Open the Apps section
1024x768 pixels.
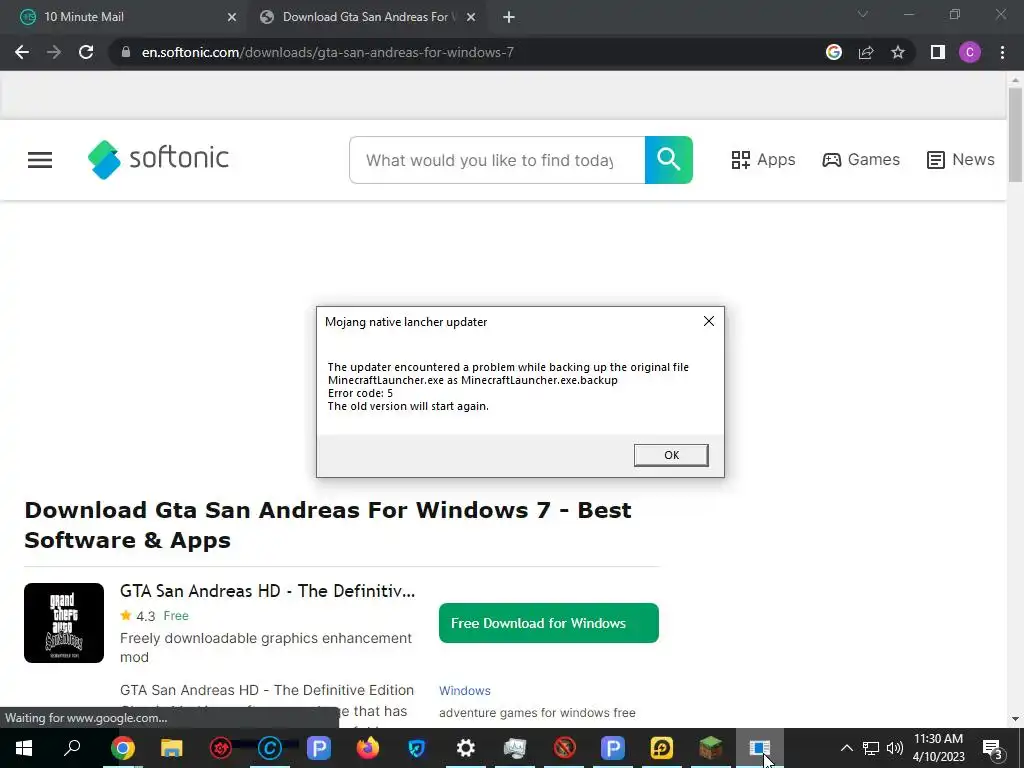tap(763, 160)
